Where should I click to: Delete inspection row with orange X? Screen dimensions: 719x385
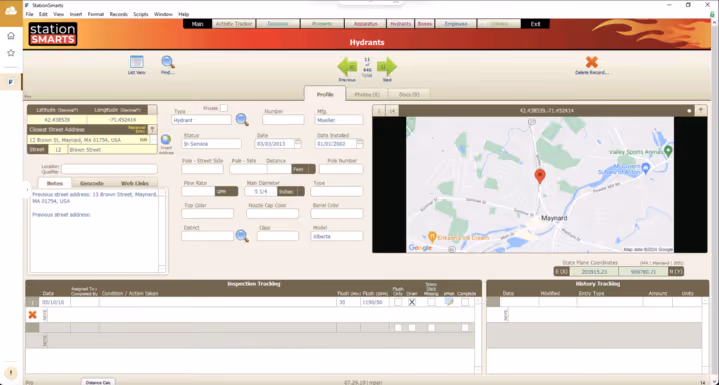(x=32, y=315)
